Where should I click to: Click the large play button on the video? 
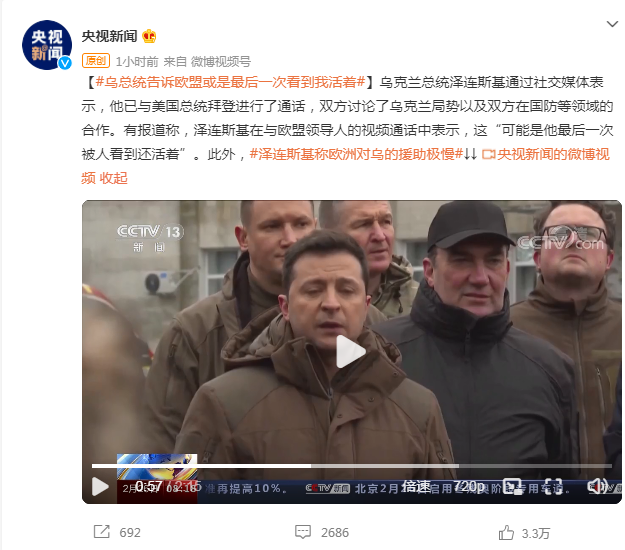350,351
